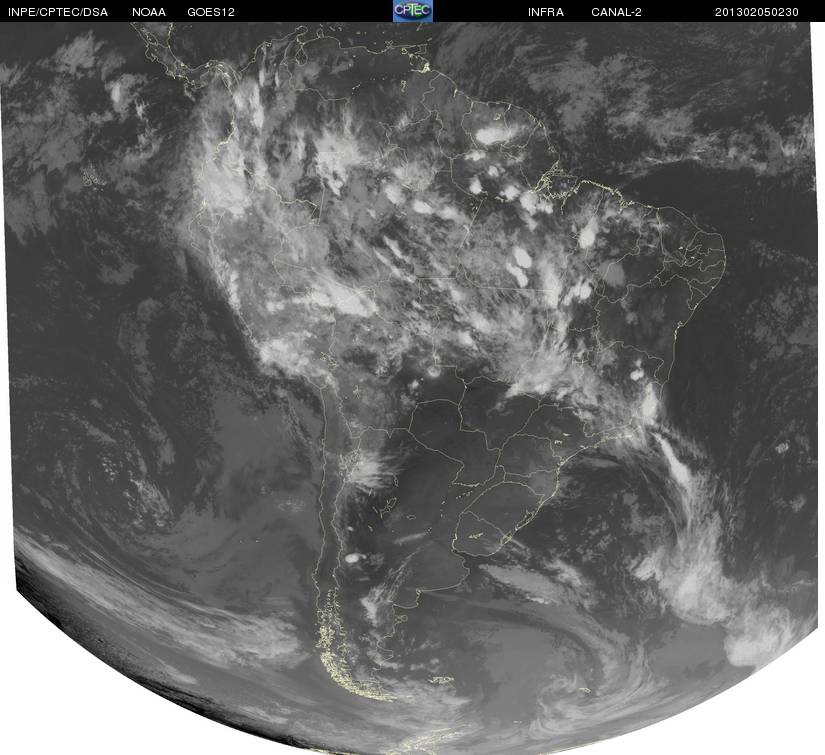
Task: Click the CPTEC logo in the header
Action: point(412,11)
